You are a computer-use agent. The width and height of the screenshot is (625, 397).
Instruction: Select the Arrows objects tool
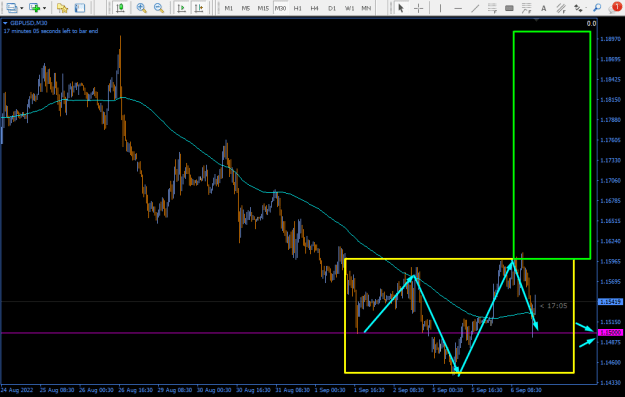577,8
